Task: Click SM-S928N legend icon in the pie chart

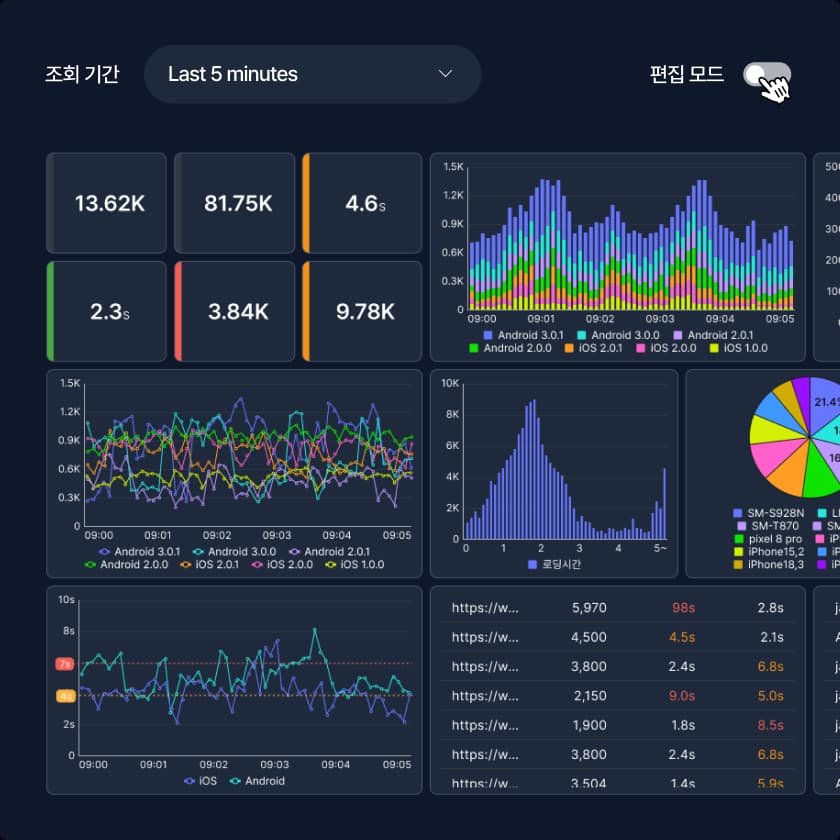Action: (738, 513)
